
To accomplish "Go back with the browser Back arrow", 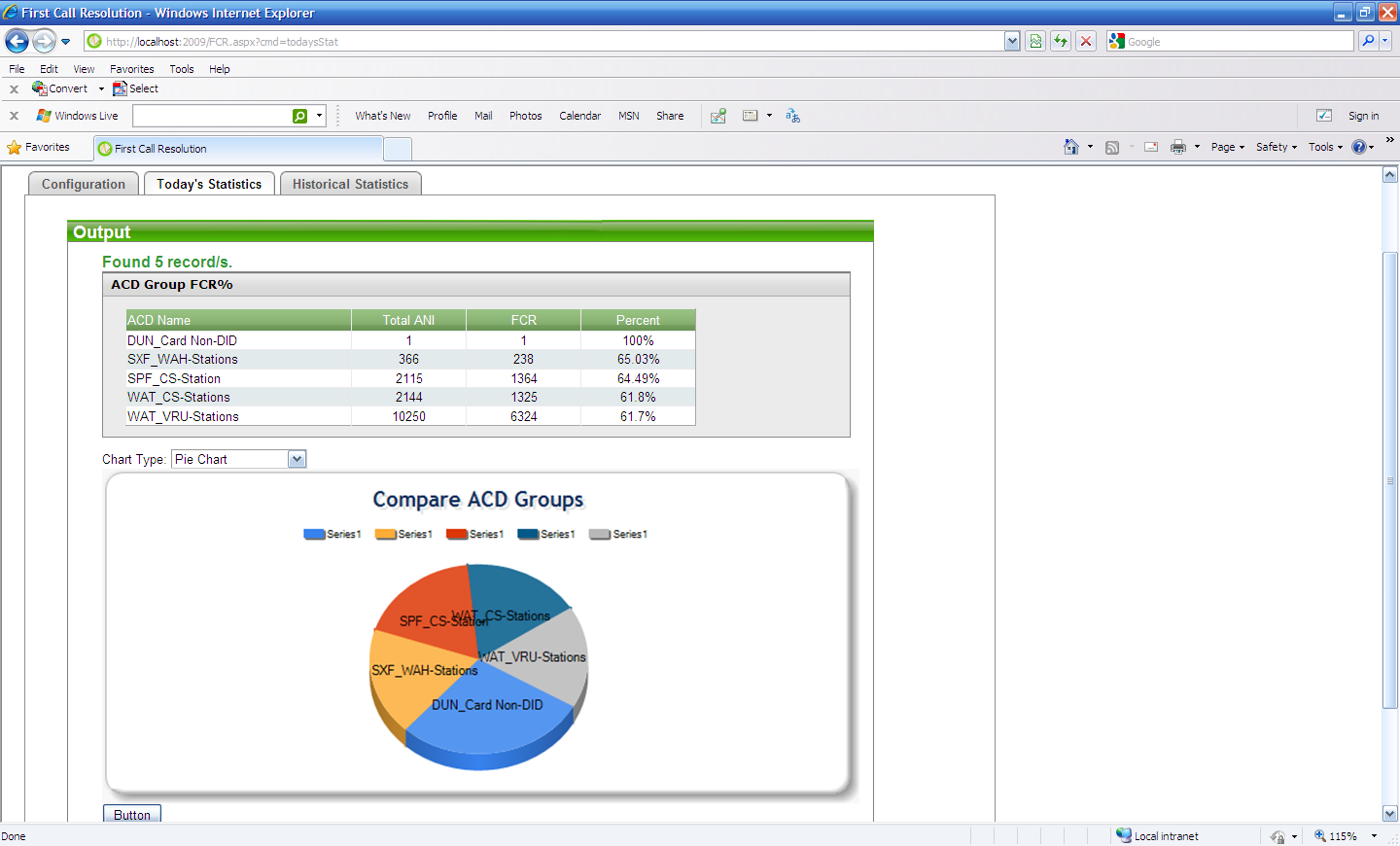I will point(17,41).
